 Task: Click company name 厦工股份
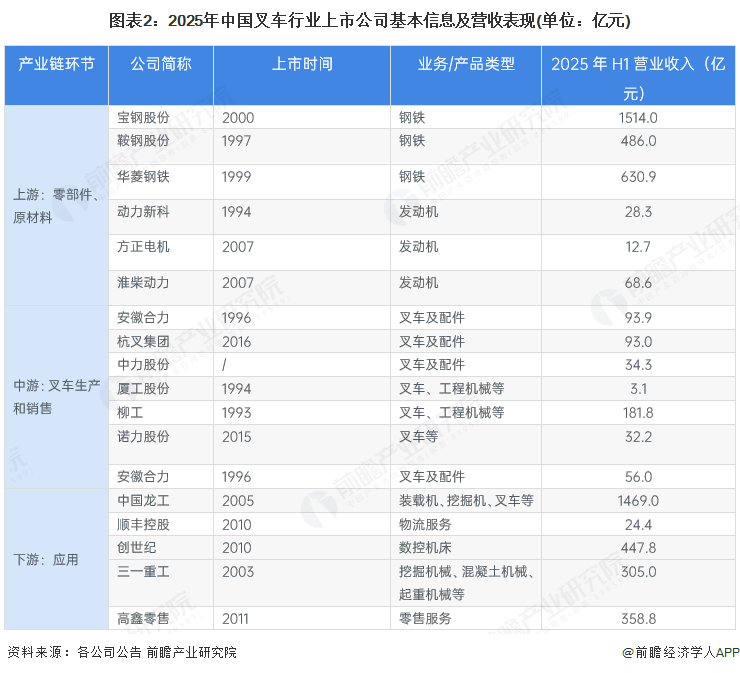click(143, 389)
